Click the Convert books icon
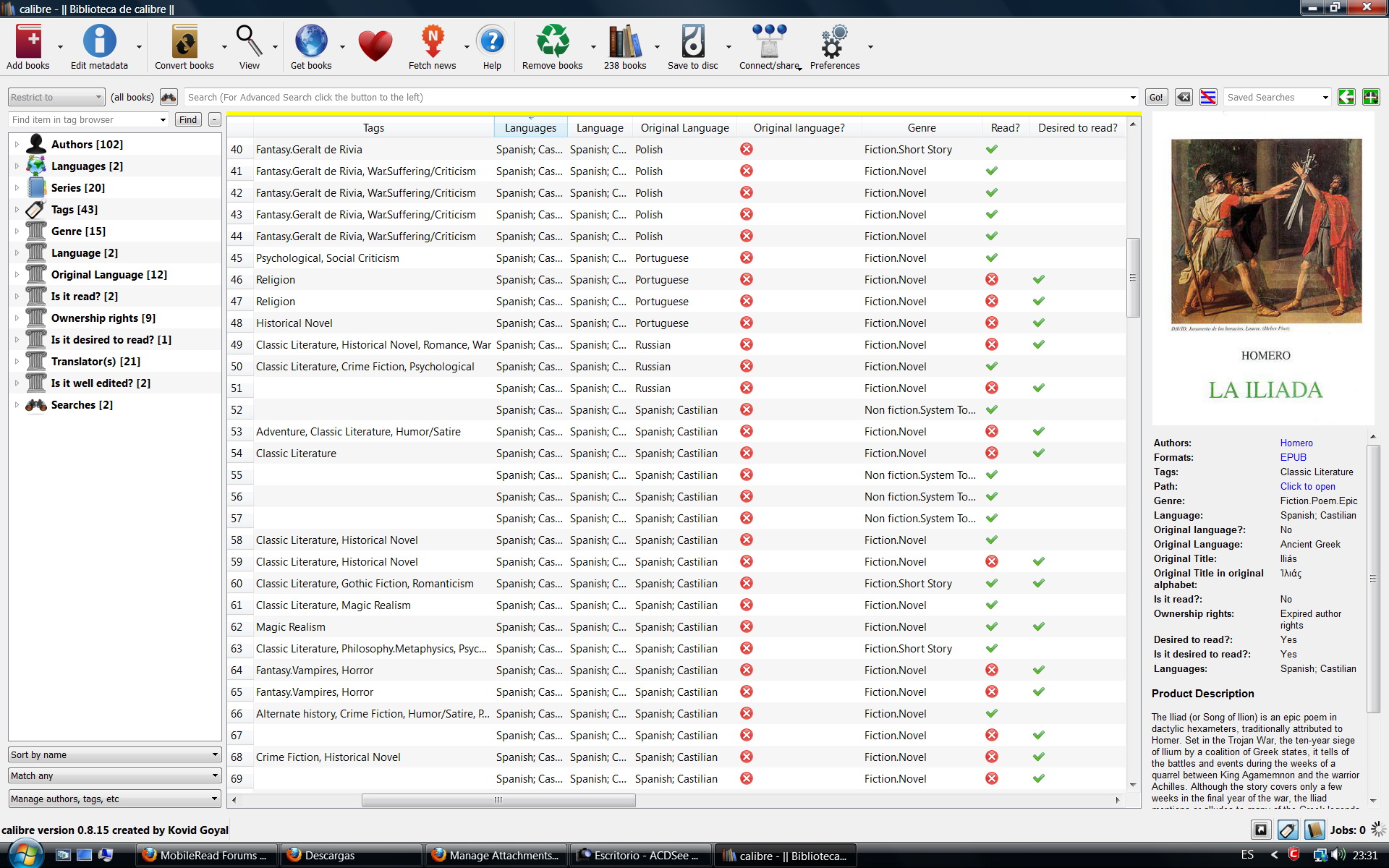Screen dimensions: 1389x868 184,42
